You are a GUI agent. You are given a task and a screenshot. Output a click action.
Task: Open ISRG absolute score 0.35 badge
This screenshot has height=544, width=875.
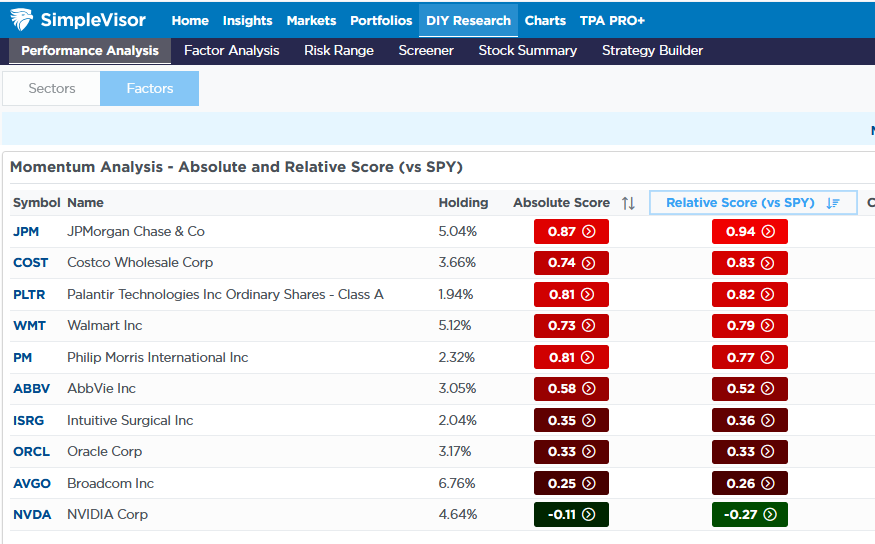[x=571, y=421]
